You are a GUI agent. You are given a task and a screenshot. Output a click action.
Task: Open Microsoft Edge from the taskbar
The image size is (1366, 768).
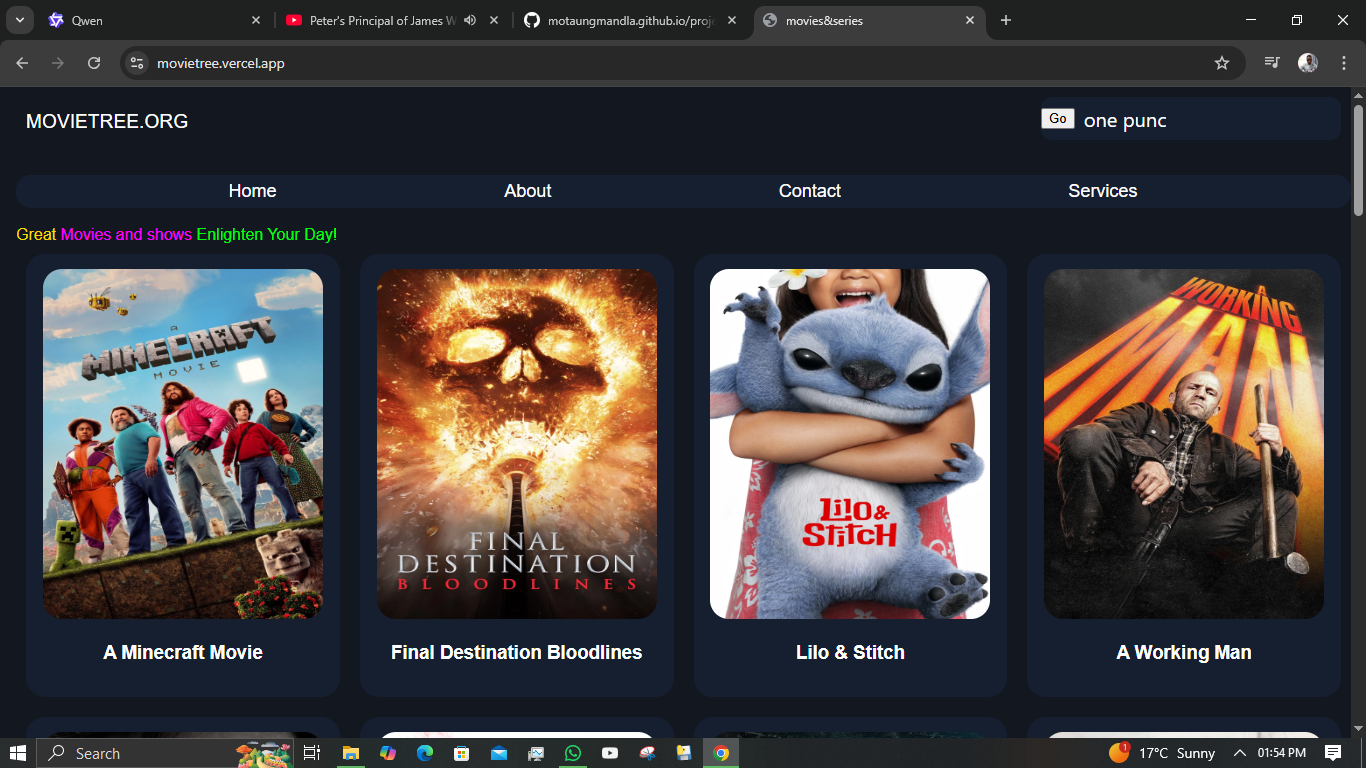point(424,753)
